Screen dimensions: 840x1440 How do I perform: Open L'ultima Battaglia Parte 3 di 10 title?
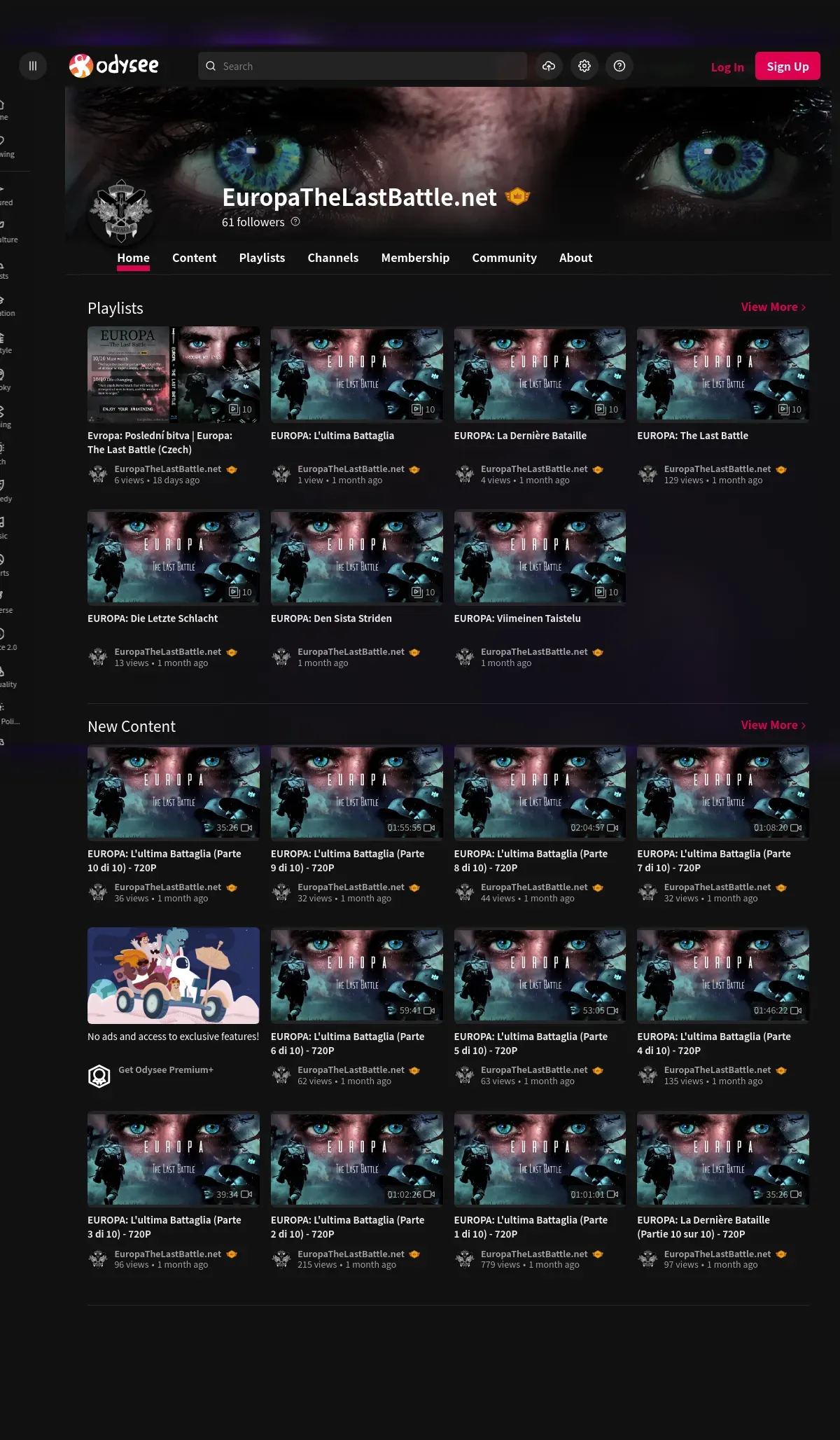coord(164,1227)
